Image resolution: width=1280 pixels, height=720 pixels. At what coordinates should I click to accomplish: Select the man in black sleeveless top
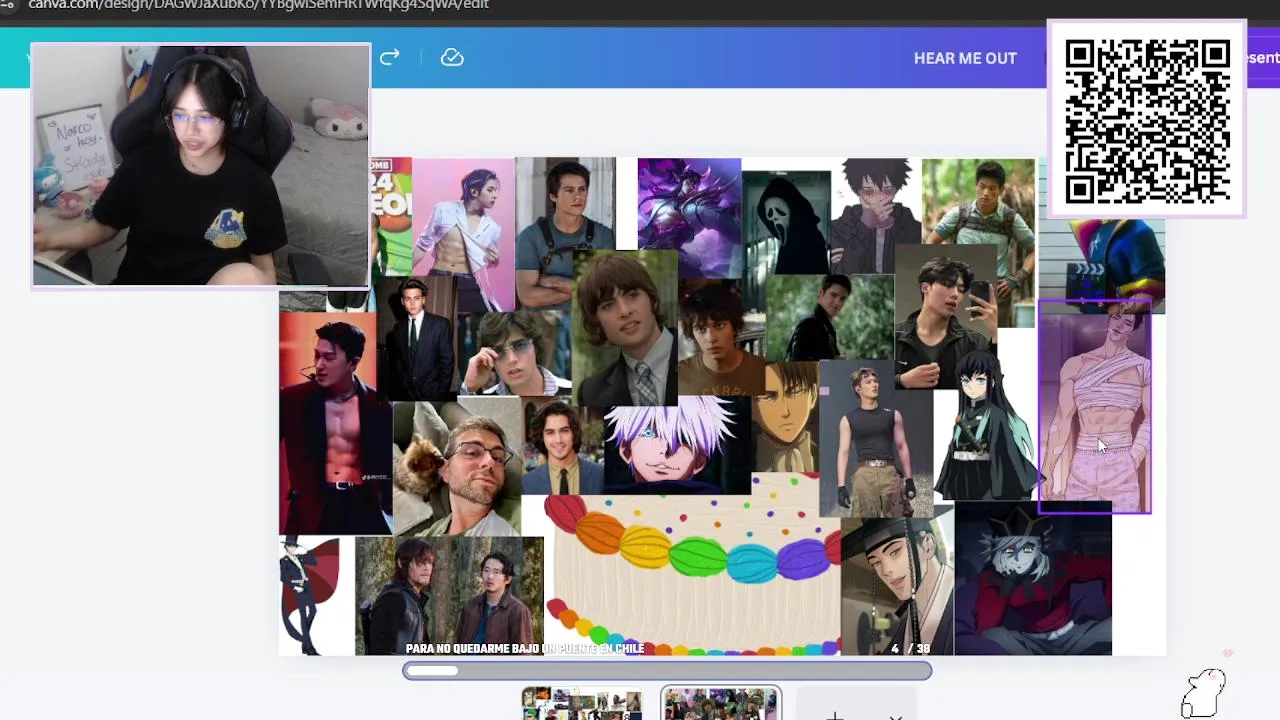point(875,438)
